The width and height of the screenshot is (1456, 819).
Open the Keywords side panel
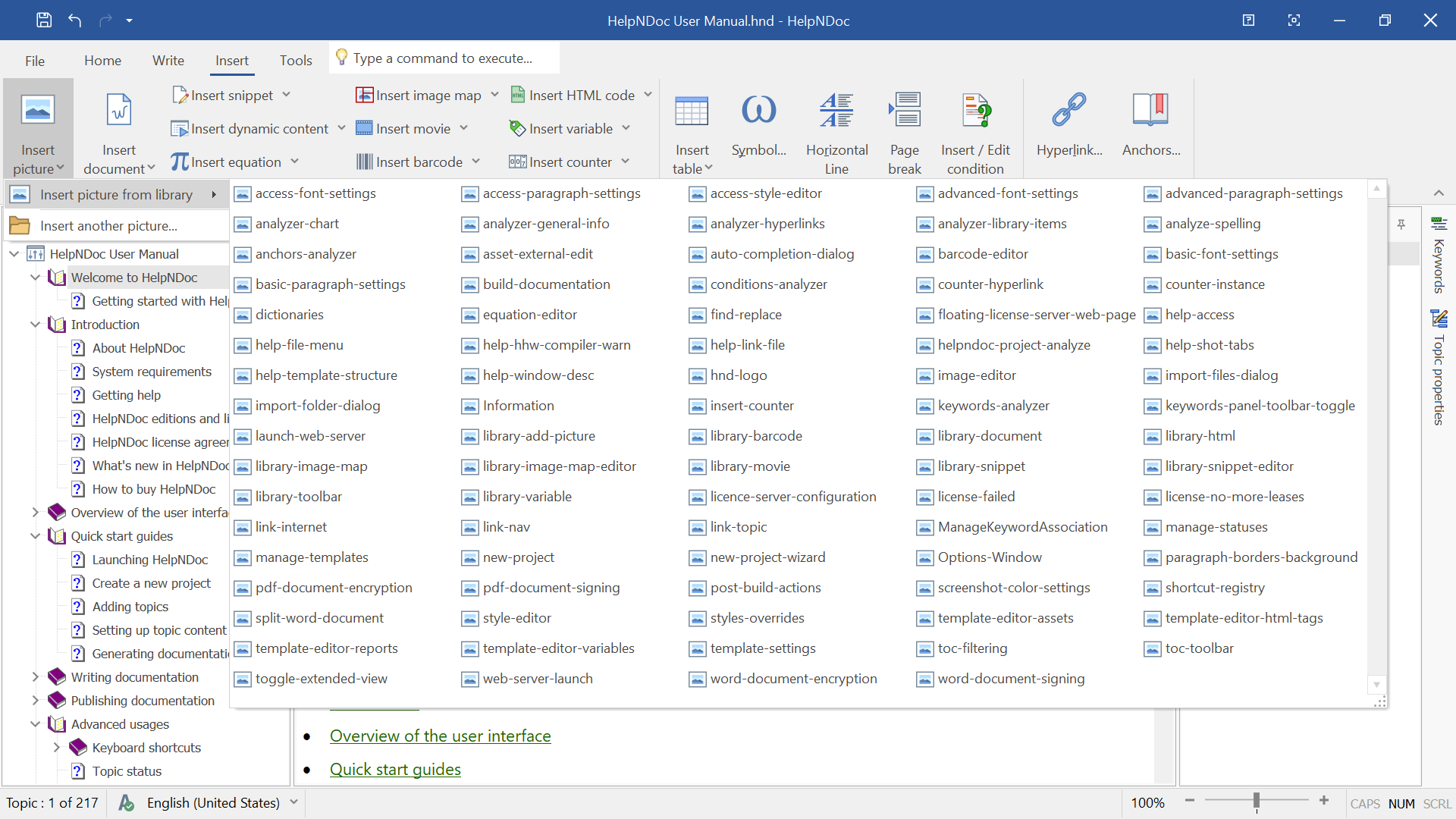tap(1439, 256)
